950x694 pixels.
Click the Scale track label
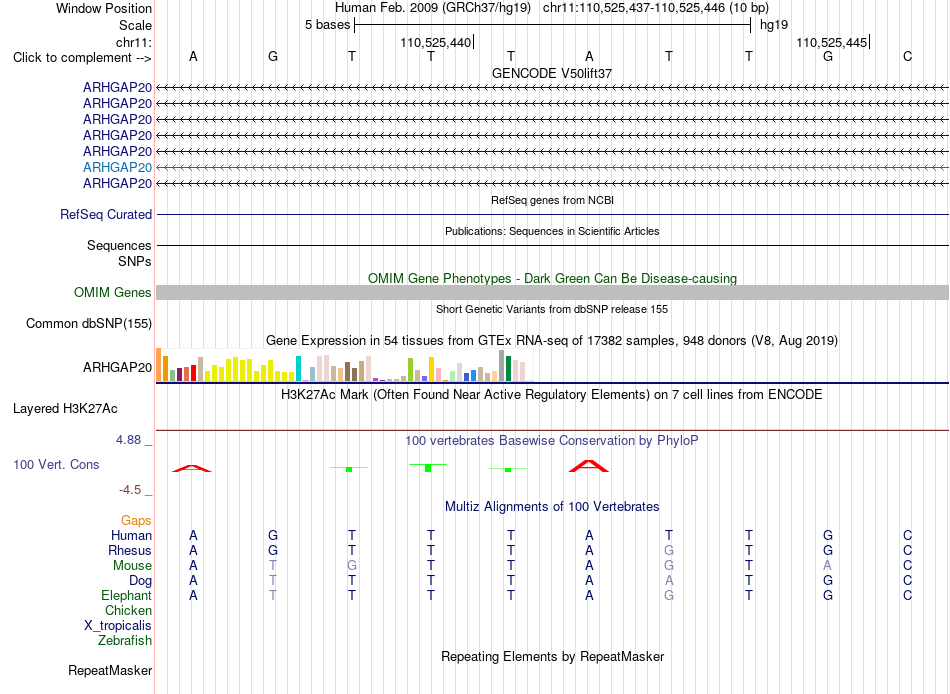tap(135, 25)
